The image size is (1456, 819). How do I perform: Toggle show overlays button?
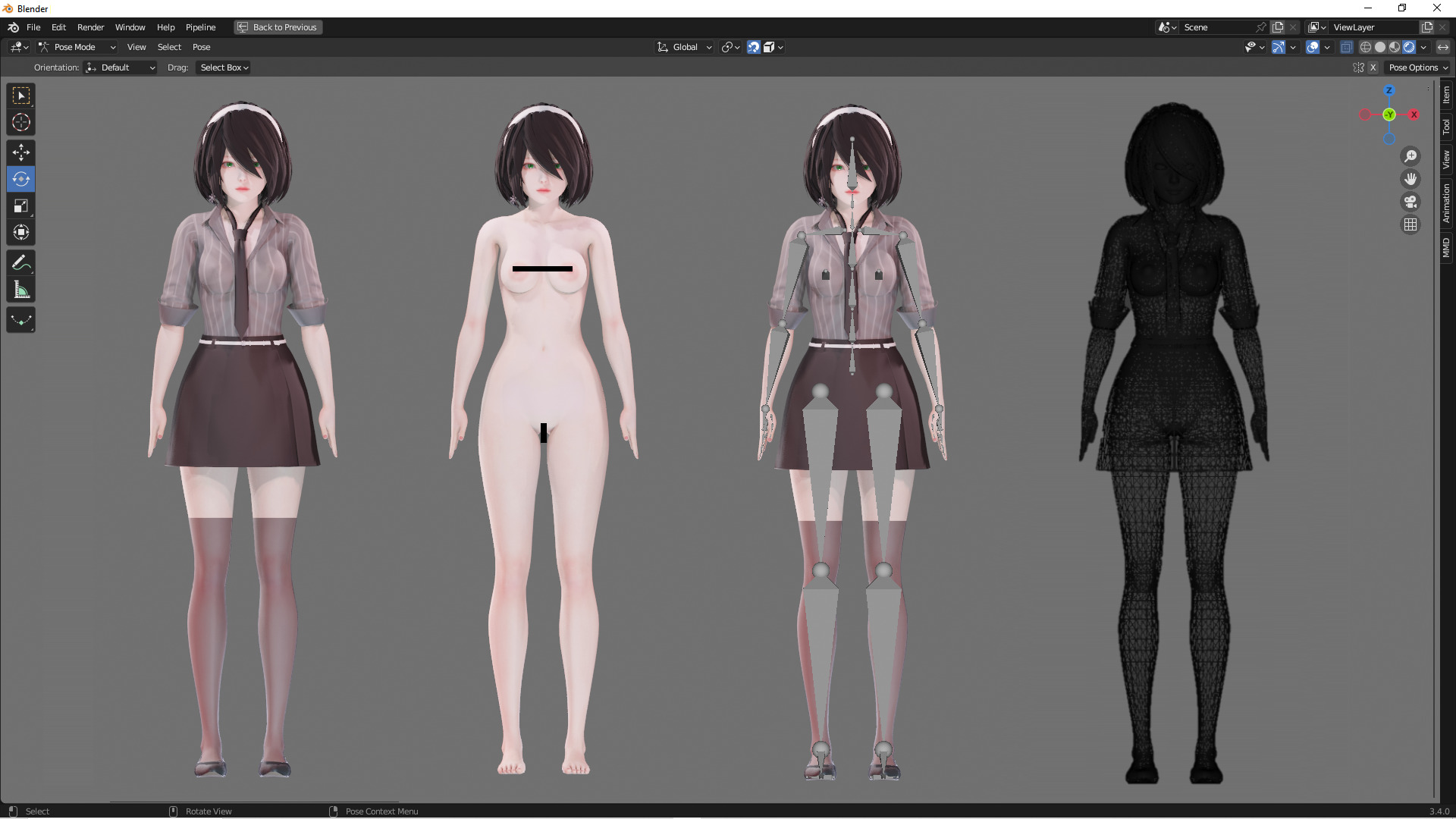click(x=1313, y=47)
